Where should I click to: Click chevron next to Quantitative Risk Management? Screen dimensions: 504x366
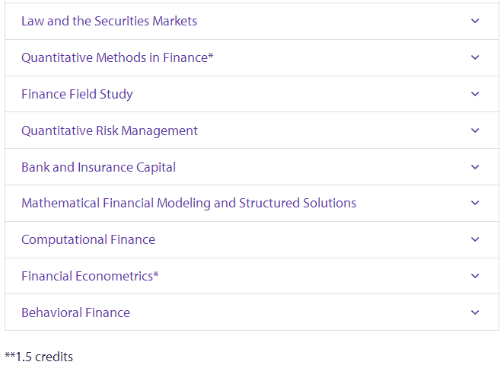click(475, 130)
